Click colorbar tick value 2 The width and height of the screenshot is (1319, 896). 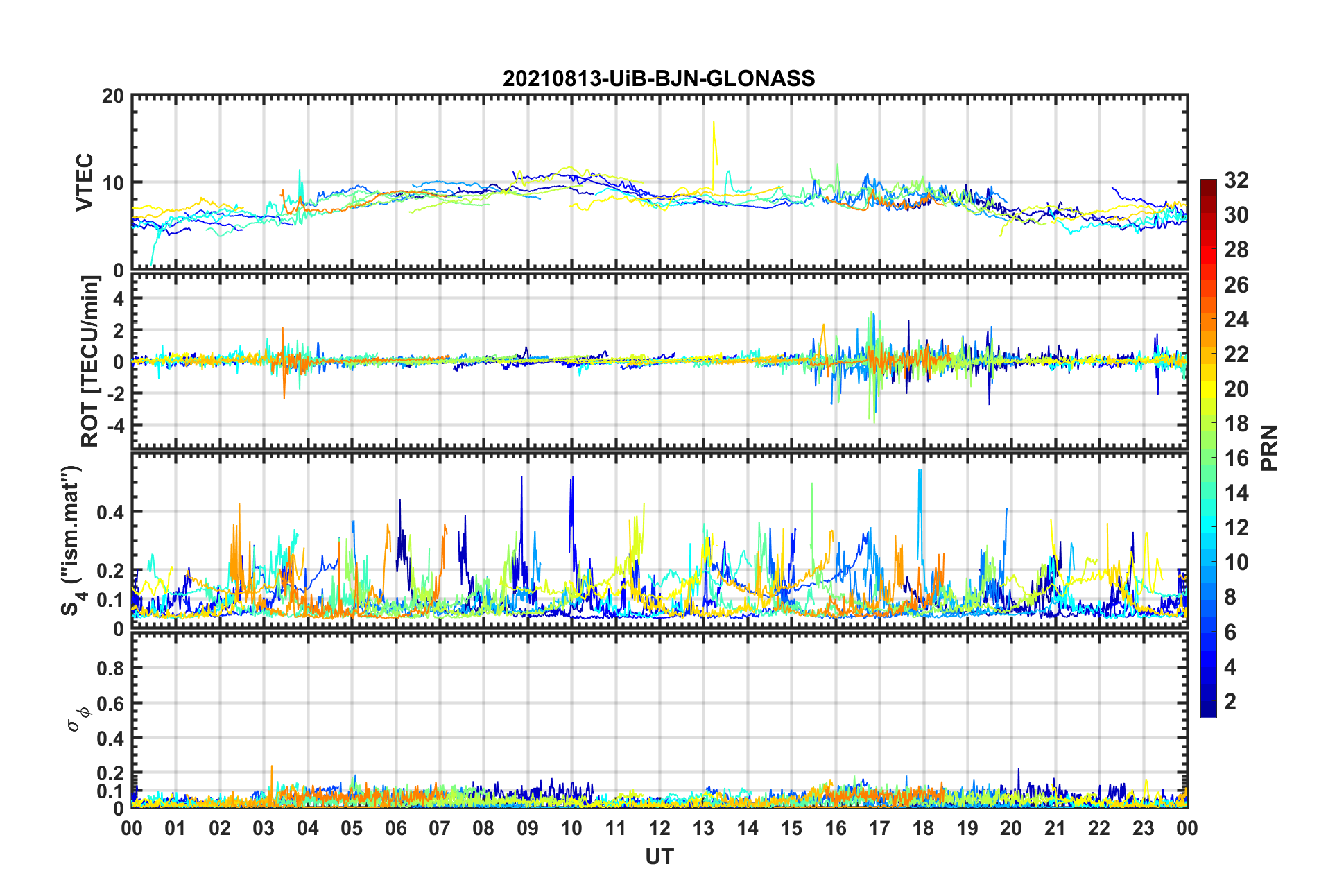tap(1230, 701)
